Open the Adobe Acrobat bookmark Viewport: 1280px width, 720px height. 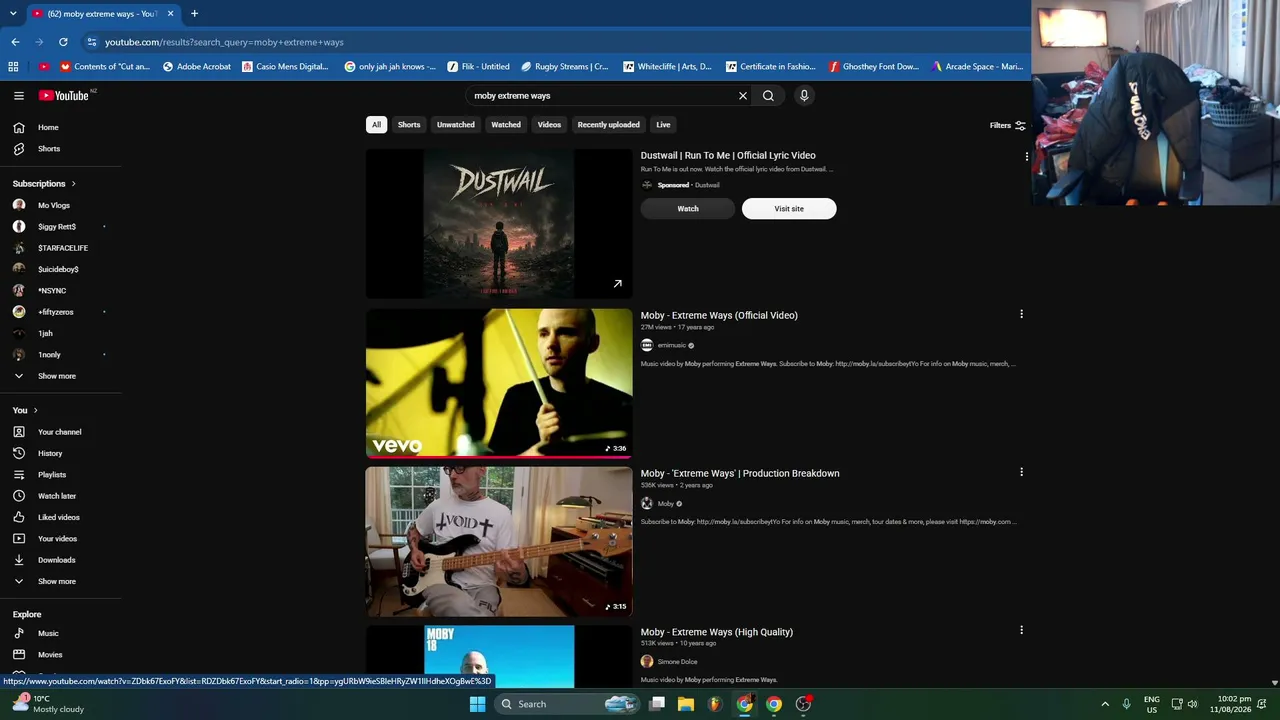point(197,67)
